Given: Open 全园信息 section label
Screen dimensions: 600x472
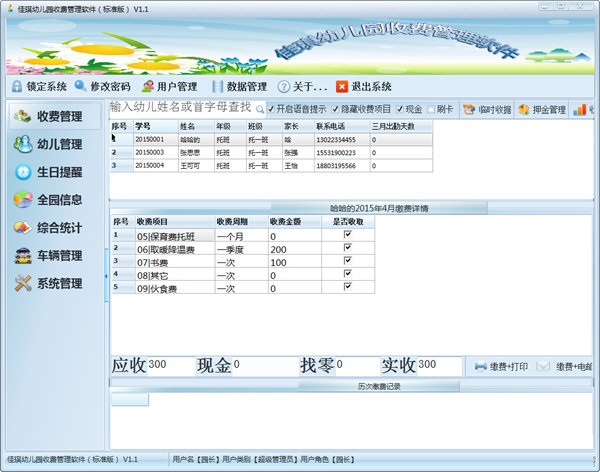Looking at the screenshot, I should [60, 199].
